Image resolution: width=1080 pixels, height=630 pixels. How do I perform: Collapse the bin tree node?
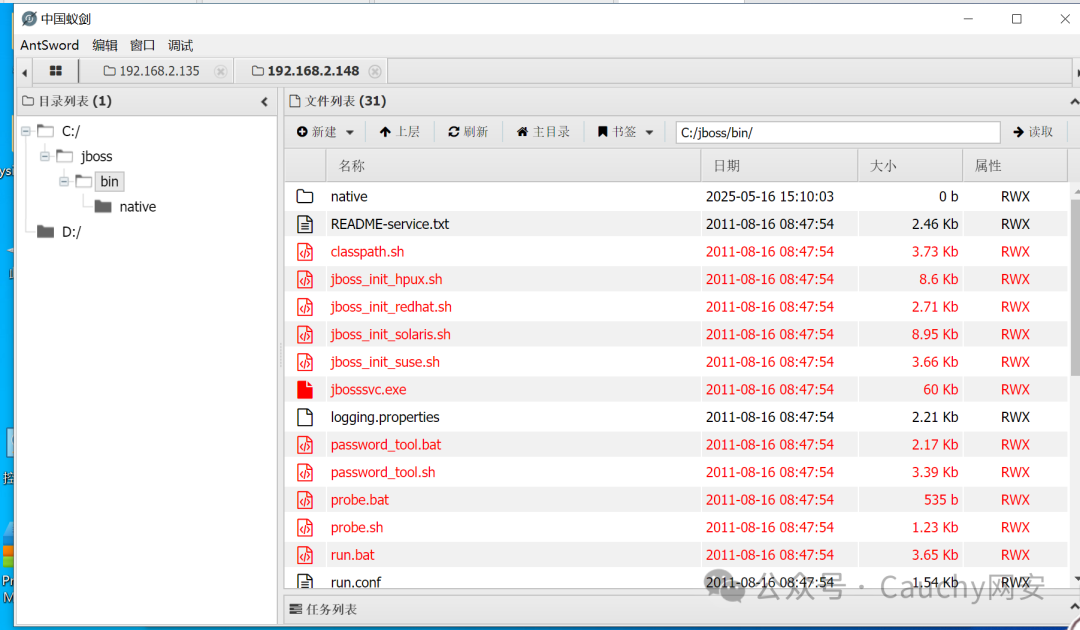coord(64,182)
